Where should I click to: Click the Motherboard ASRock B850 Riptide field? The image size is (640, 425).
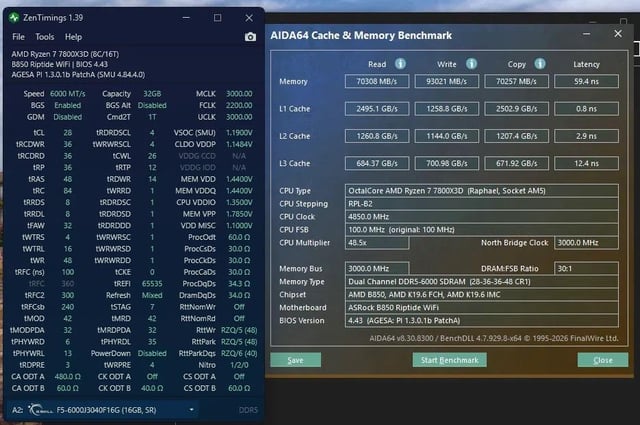tap(482, 307)
